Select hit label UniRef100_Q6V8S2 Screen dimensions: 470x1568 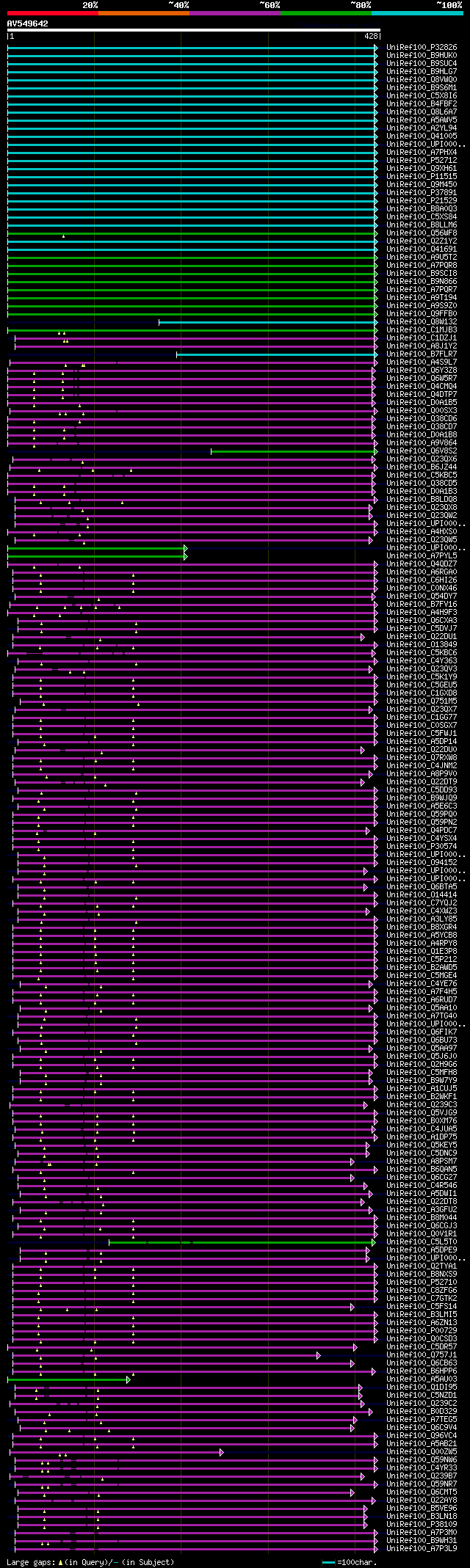tap(422, 451)
